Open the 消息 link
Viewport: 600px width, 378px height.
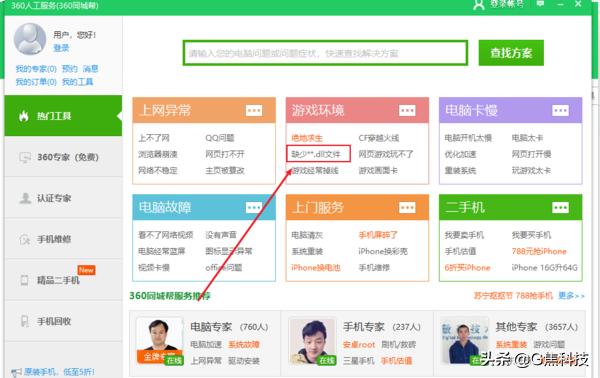91,69
